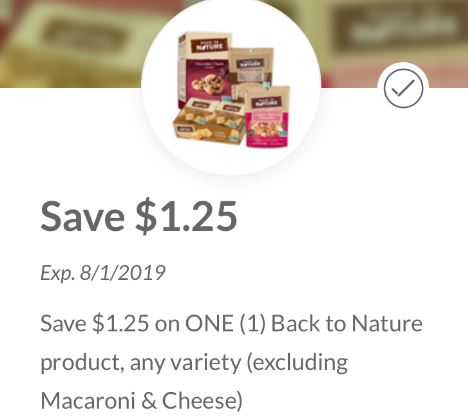Select the pink trail mix bag

[x=268, y=116]
